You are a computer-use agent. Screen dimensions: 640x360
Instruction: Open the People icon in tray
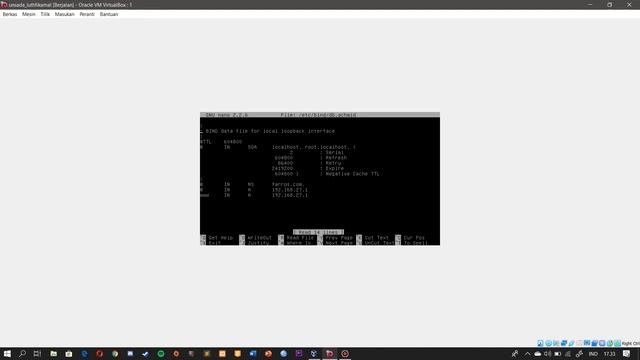[515, 354]
